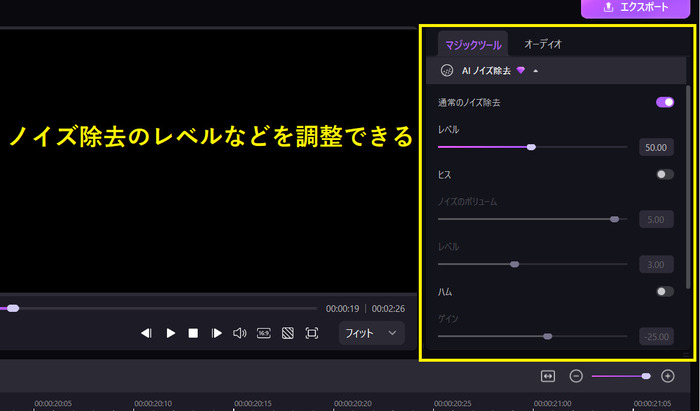Enable the ヒス toggle
Viewport: 700px width, 411px height.
[665, 174]
